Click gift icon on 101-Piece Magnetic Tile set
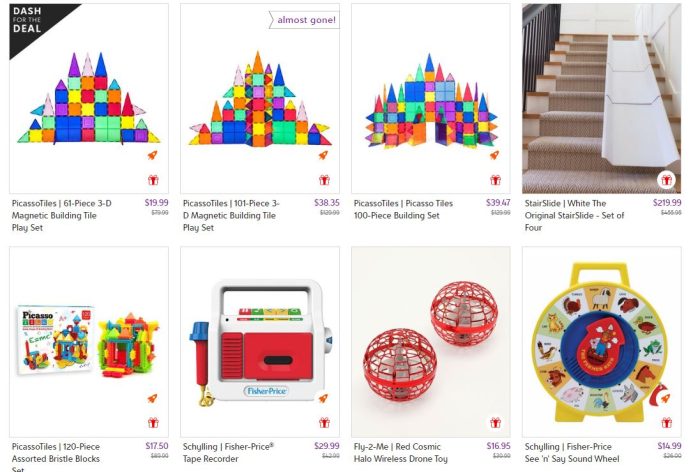 325,180
